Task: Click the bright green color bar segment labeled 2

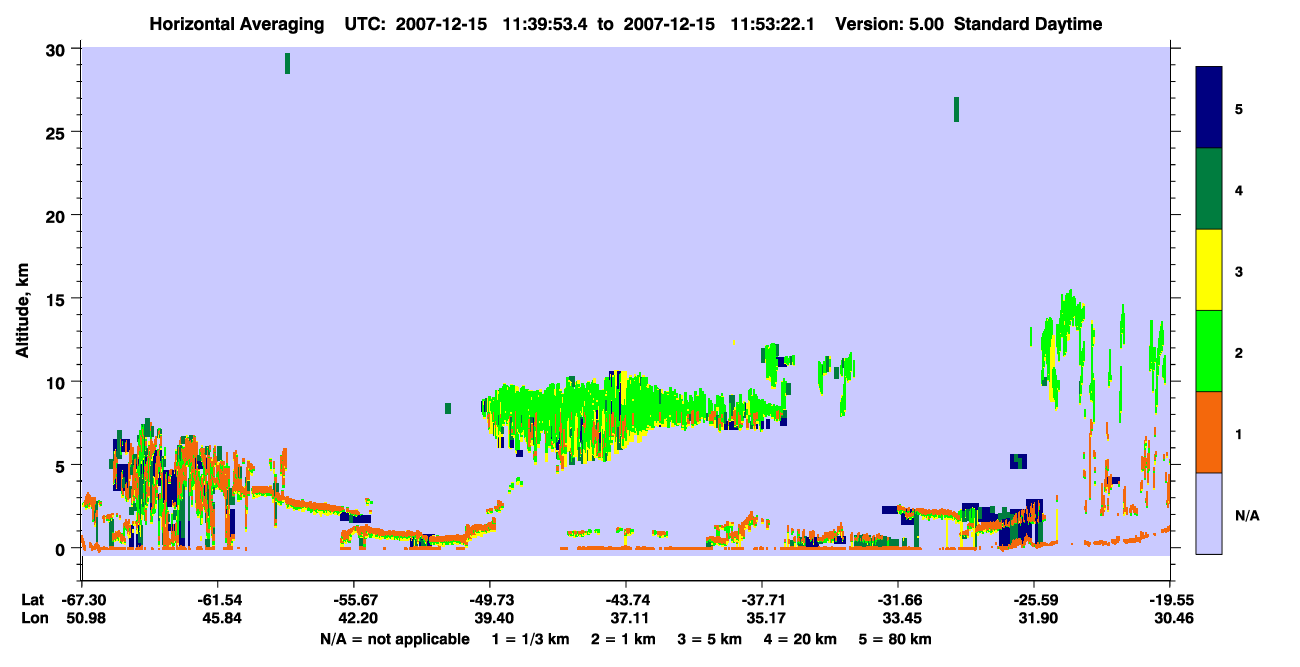Action: coord(1209,351)
